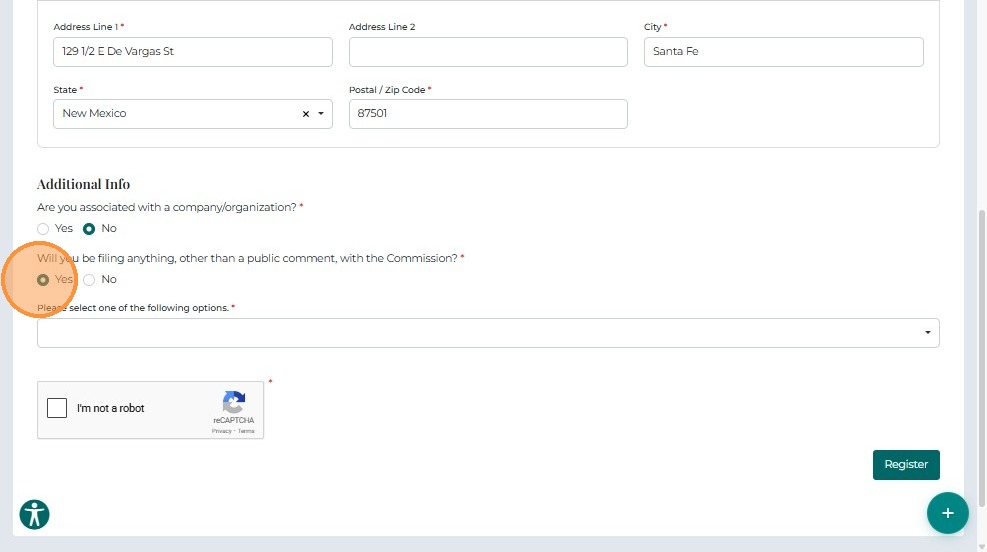Focus the City field containing Santa Fe

coord(783,52)
